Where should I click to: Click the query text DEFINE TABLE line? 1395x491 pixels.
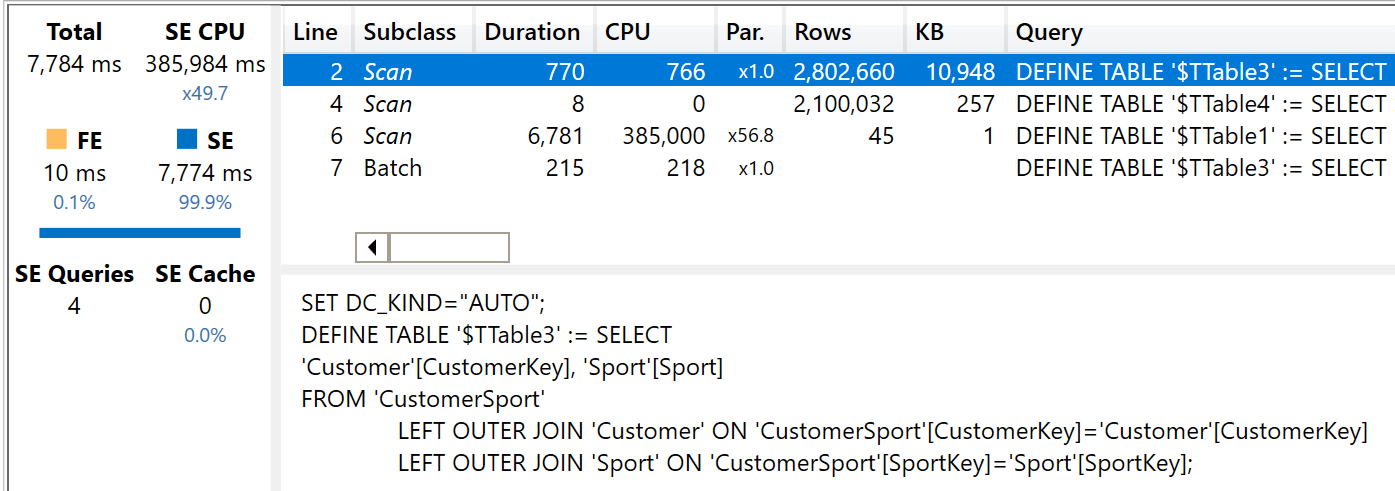(x=486, y=335)
